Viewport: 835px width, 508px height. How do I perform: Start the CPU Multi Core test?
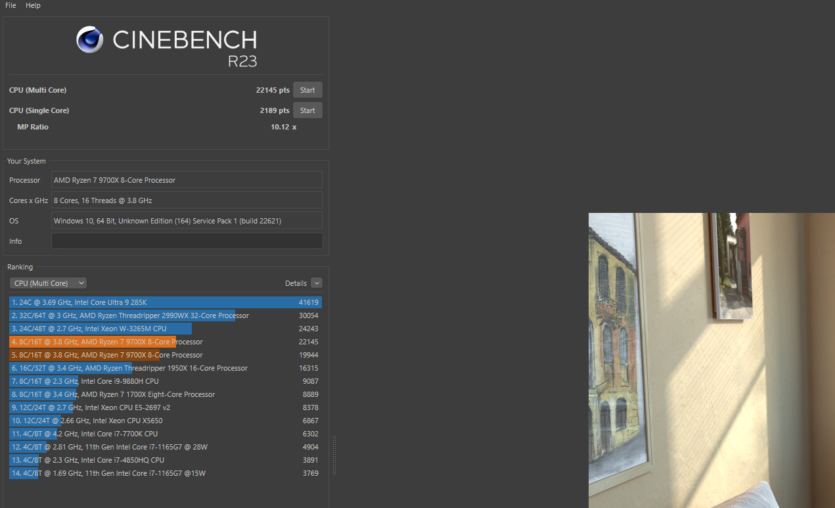point(307,90)
